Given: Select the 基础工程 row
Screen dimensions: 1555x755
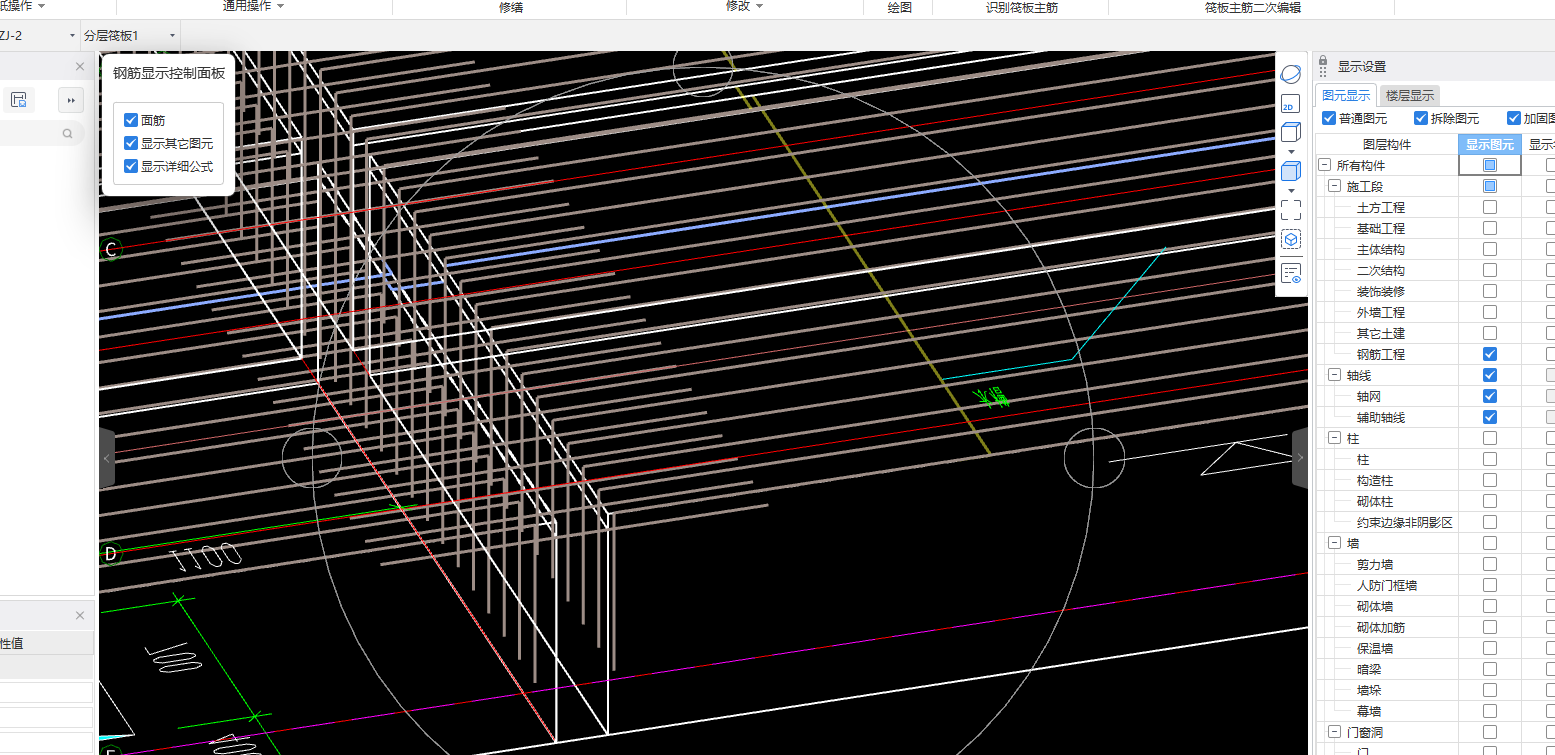Looking at the screenshot, I should [x=1380, y=228].
